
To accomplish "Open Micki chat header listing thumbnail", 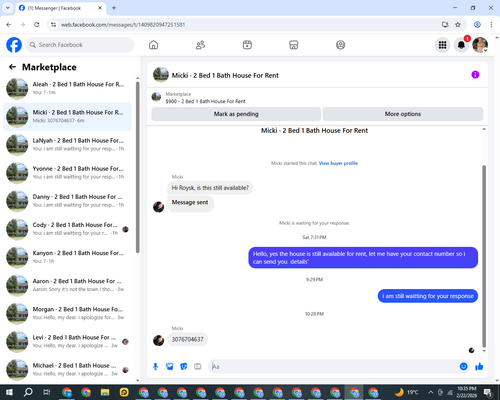I will tap(161, 75).
